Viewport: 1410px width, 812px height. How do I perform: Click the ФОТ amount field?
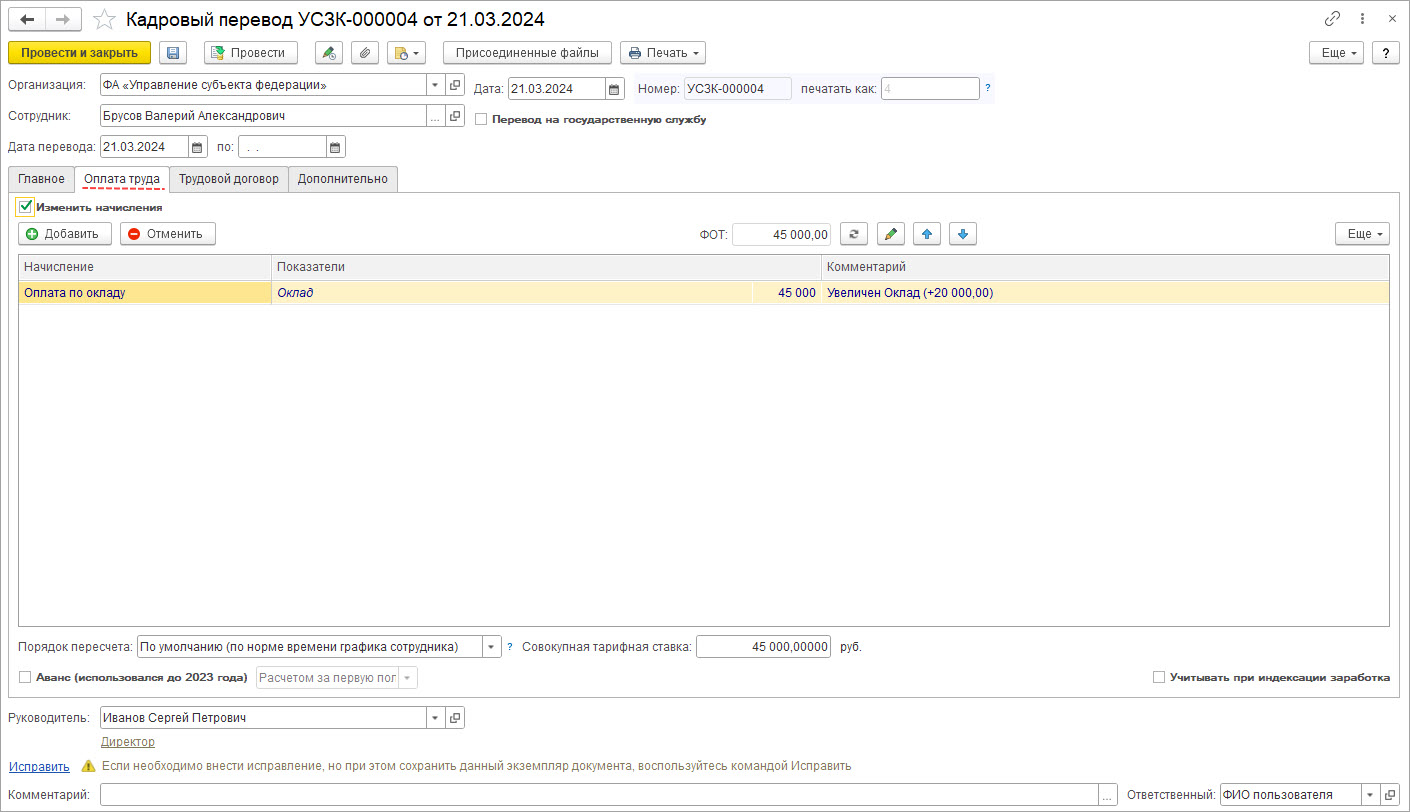(x=782, y=234)
